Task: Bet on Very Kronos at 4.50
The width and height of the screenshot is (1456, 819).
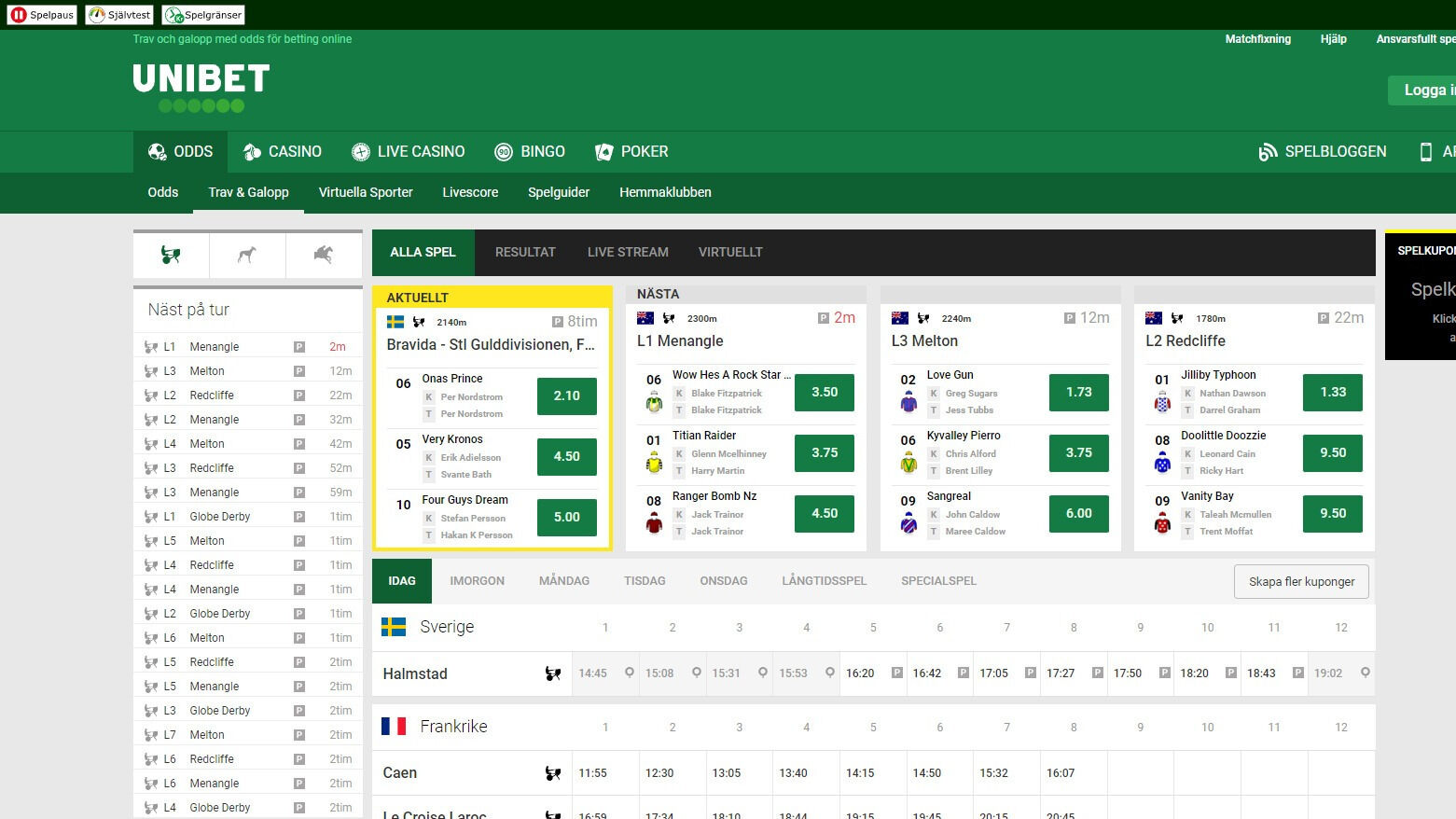Action: [567, 456]
